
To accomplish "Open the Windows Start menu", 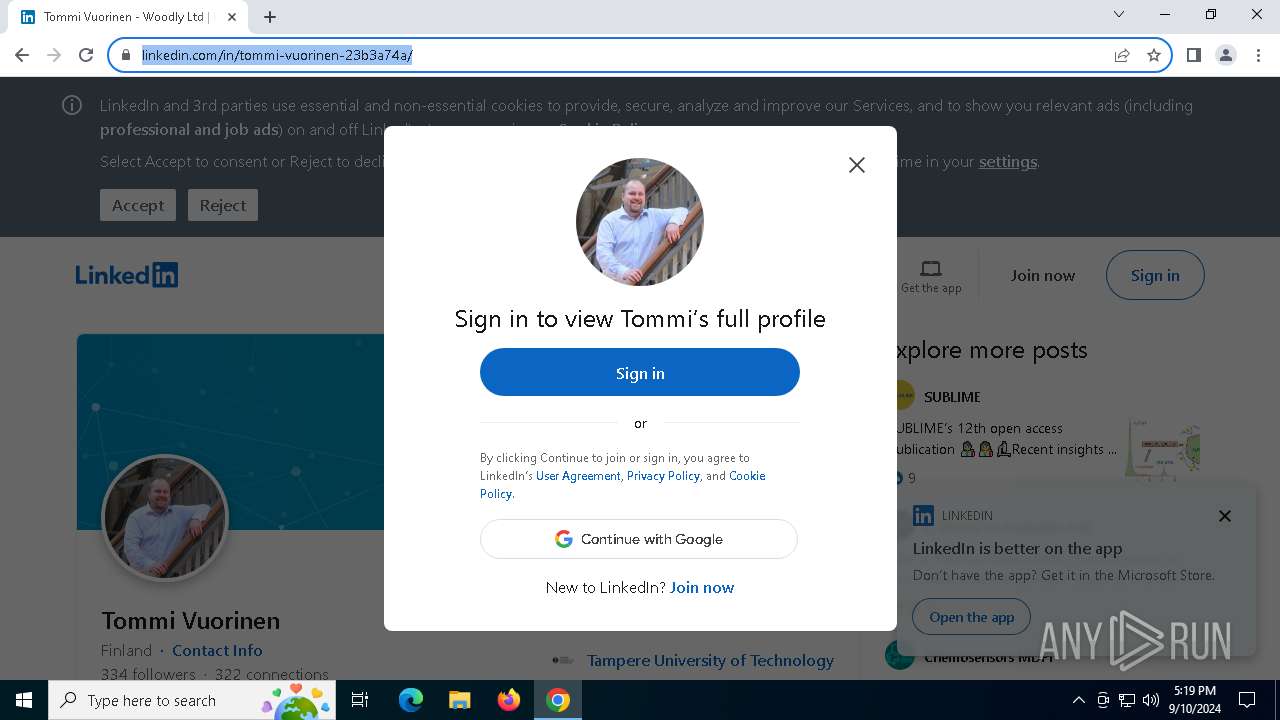I will pos(24,700).
